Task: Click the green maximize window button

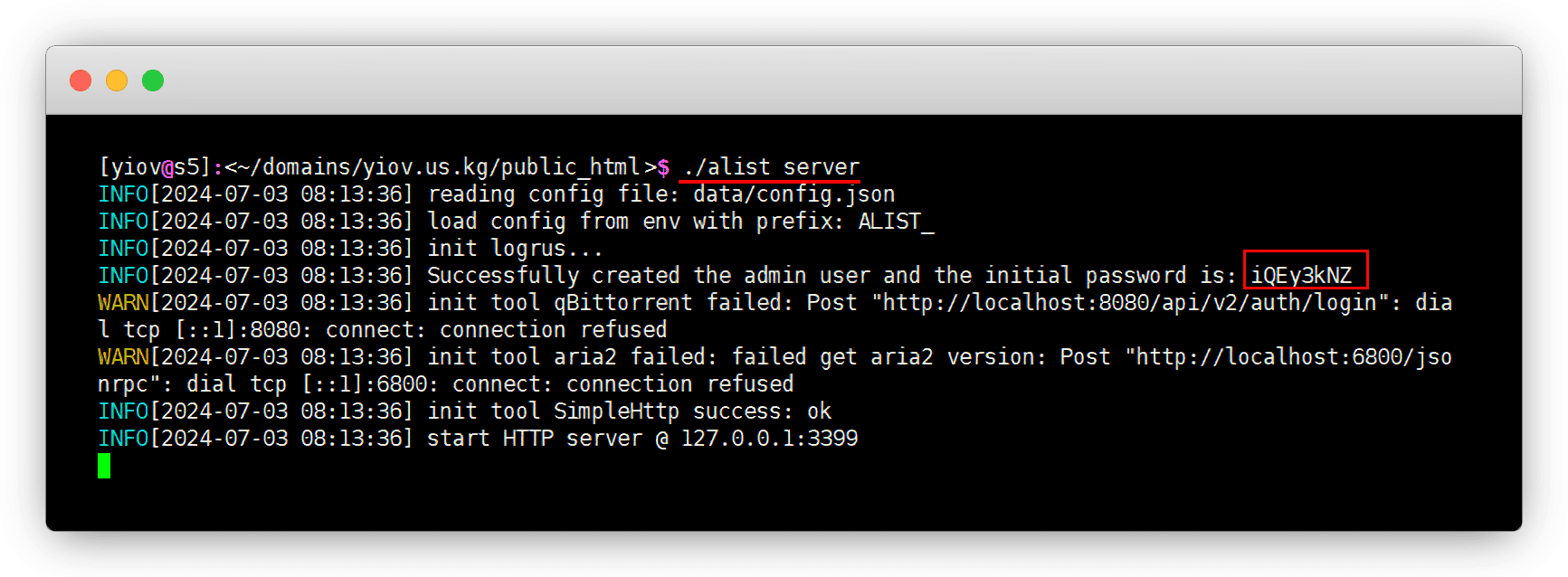Action: click(153, 80)
